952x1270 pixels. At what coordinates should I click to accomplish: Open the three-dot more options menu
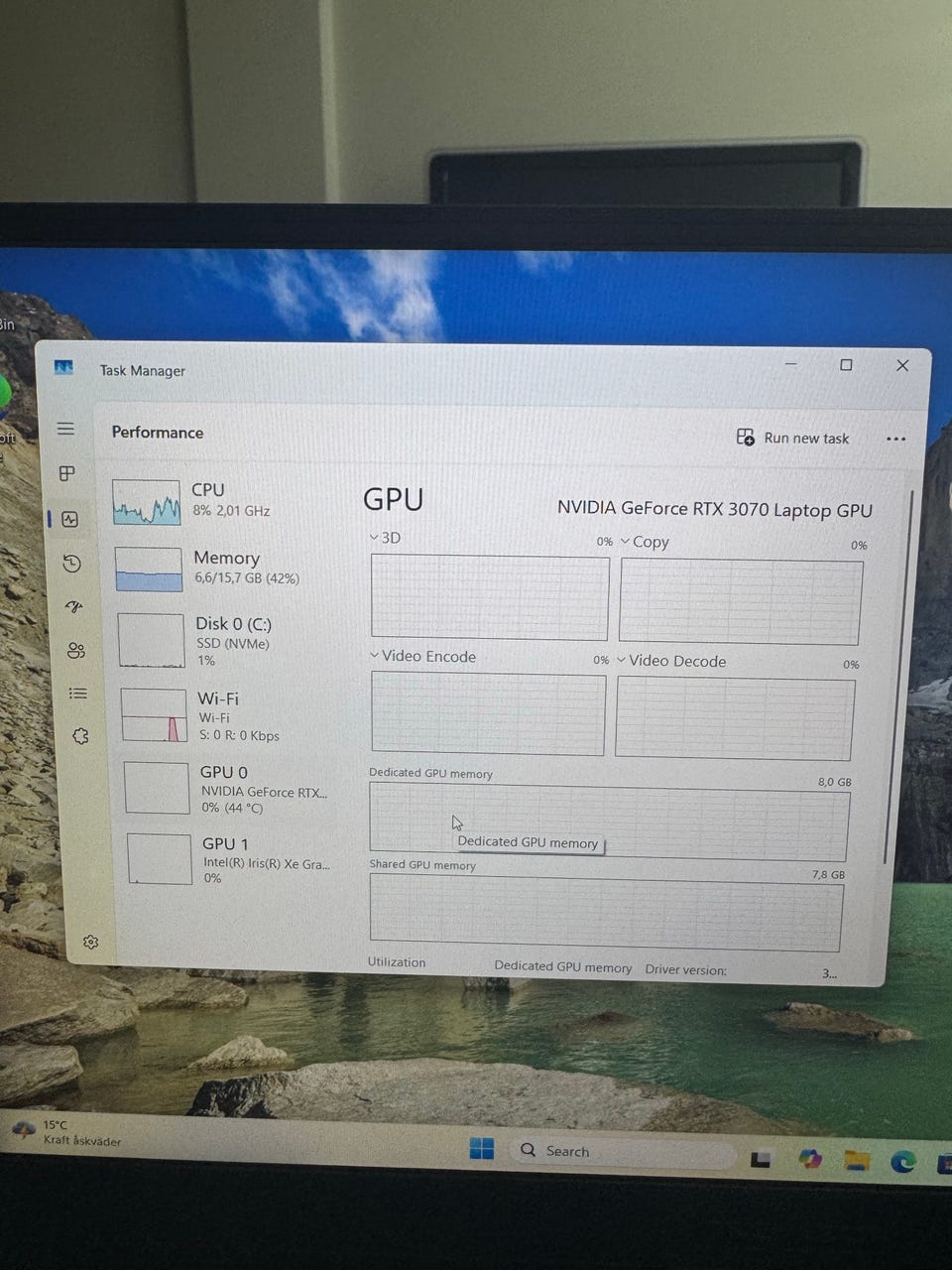point(895,439)
